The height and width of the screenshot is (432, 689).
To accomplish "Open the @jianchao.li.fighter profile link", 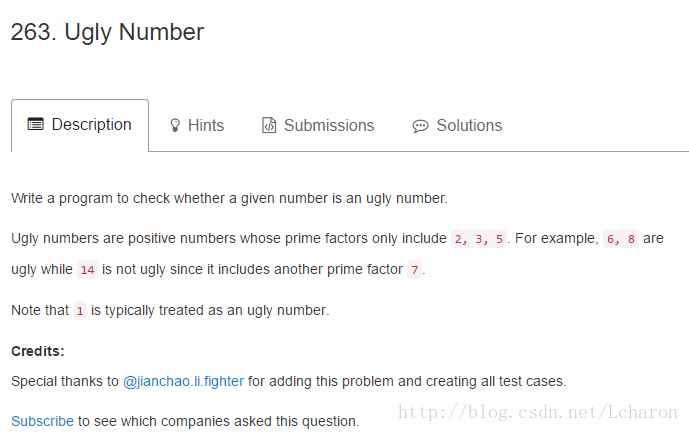I will pos(183,381).
